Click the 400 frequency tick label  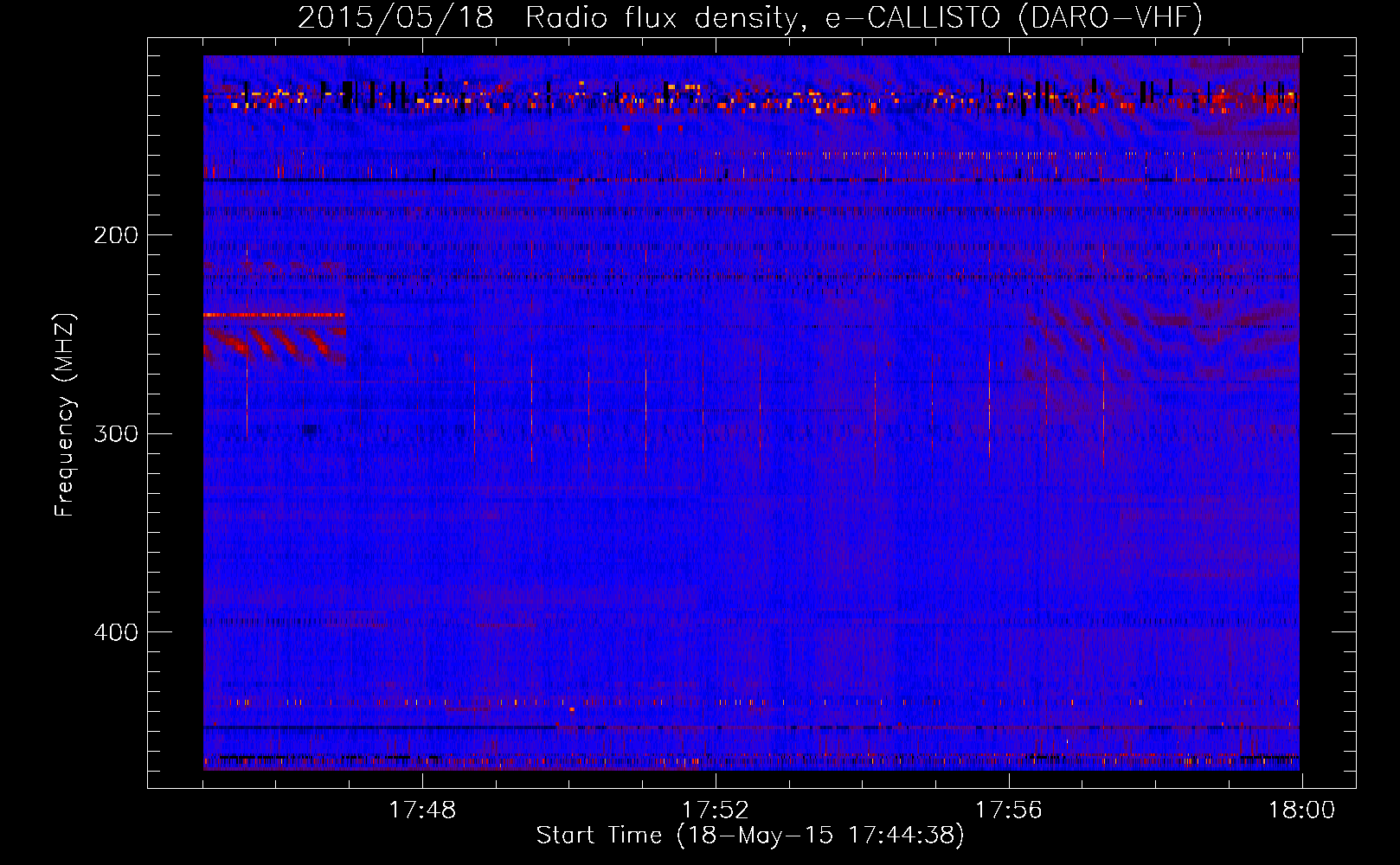[116, 632]
